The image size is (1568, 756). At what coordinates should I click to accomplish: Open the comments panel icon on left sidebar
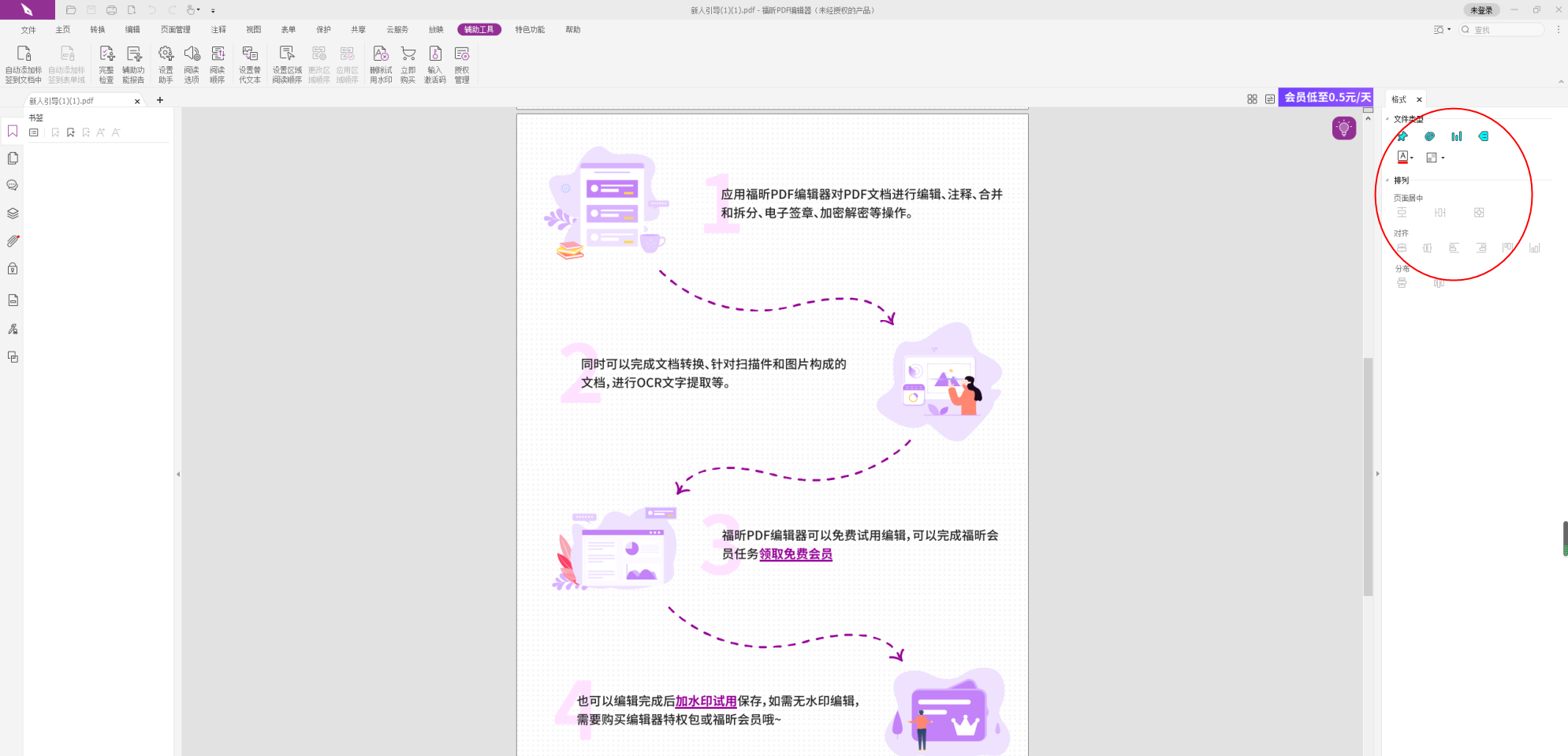click(12, 184)
